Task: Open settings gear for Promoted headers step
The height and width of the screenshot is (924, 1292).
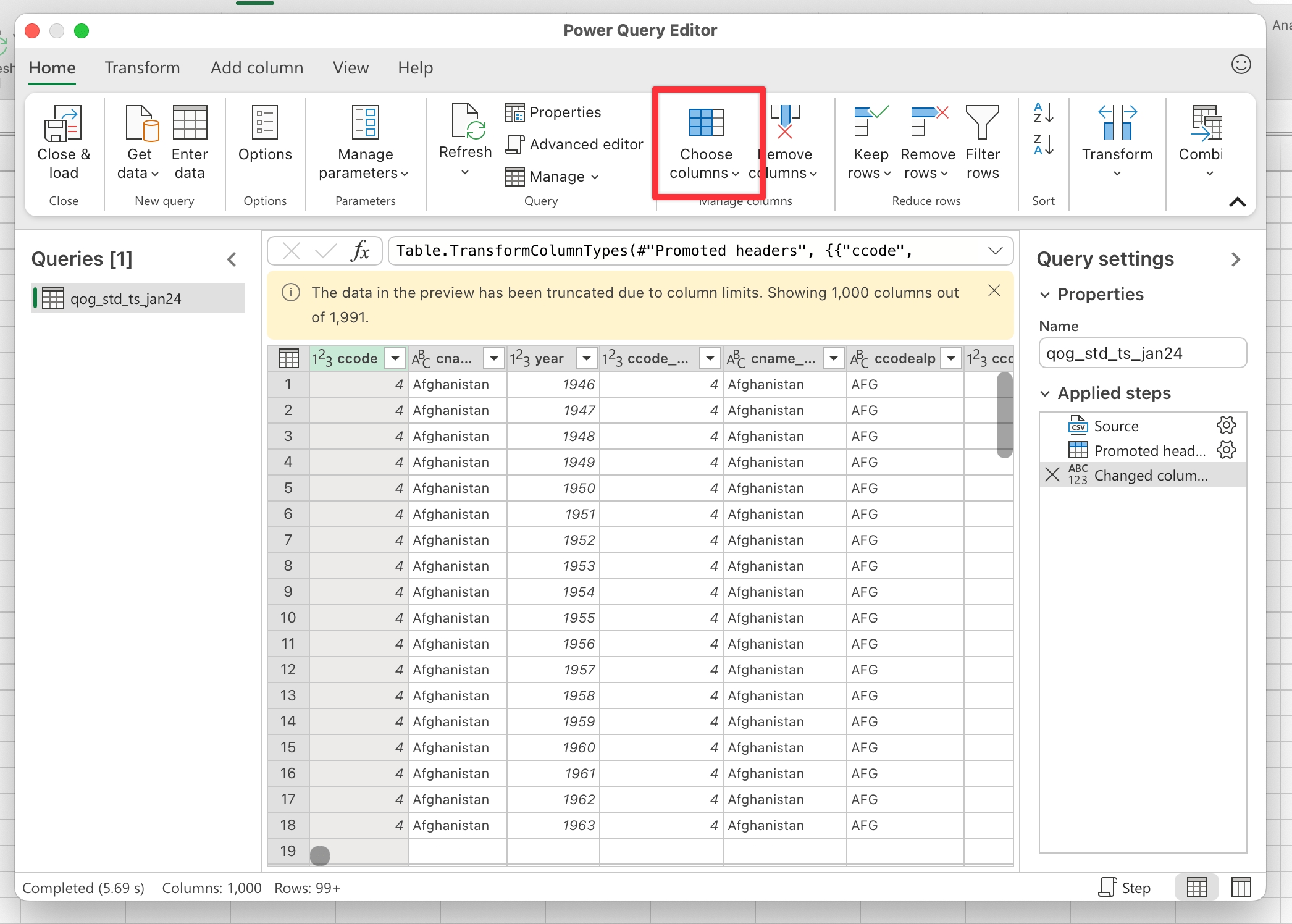Action: (1226, 450)
